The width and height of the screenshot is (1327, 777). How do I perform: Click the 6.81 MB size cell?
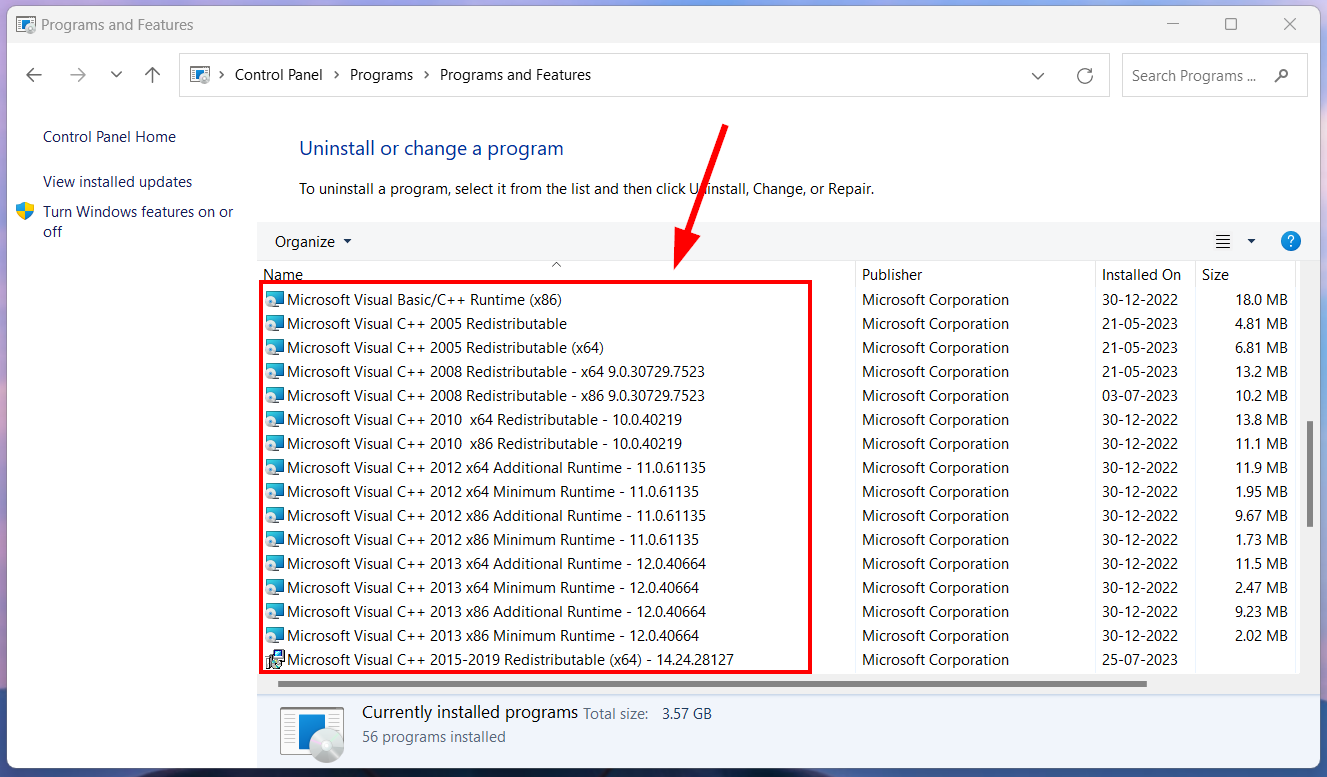point(1260,347)
